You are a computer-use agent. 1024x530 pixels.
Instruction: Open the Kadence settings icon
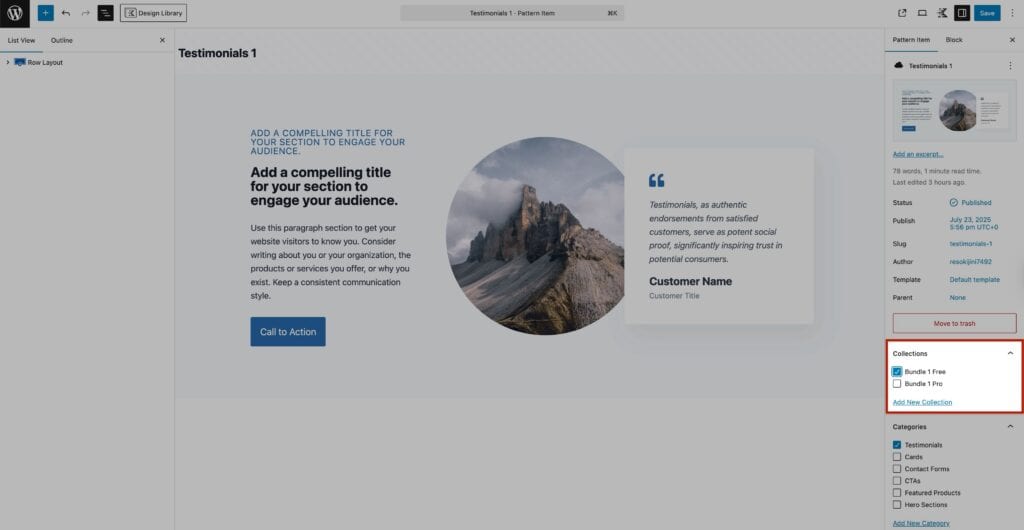click(942, 13)
